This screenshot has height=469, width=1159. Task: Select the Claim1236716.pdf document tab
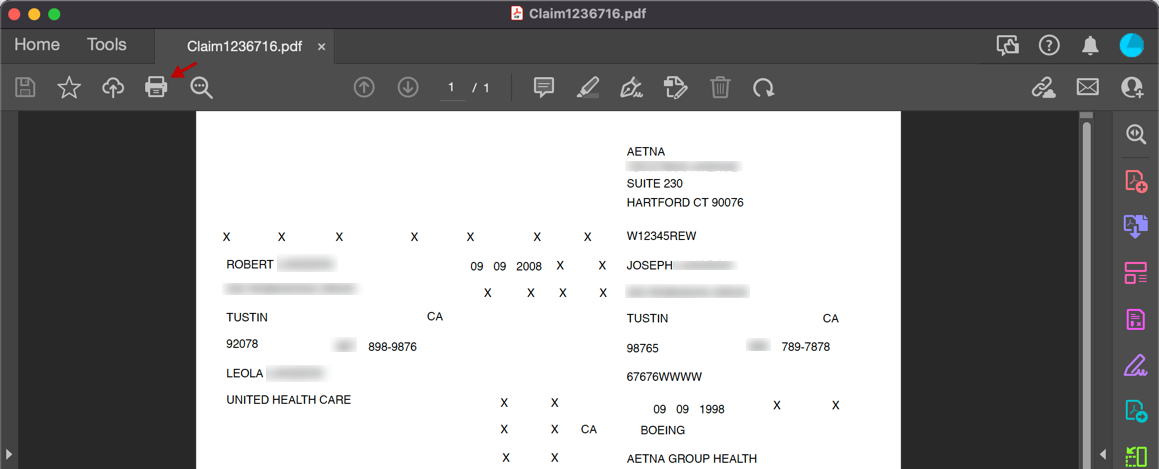click(245, 47)
